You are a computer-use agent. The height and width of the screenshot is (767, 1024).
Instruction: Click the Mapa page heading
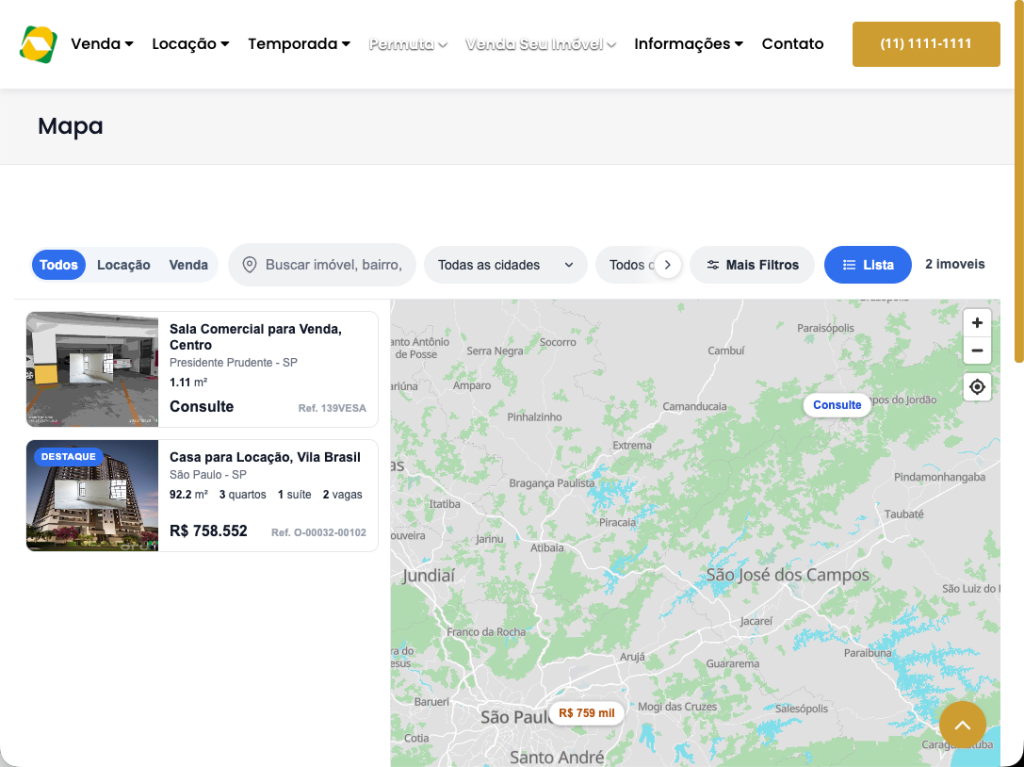click(71, 125)
